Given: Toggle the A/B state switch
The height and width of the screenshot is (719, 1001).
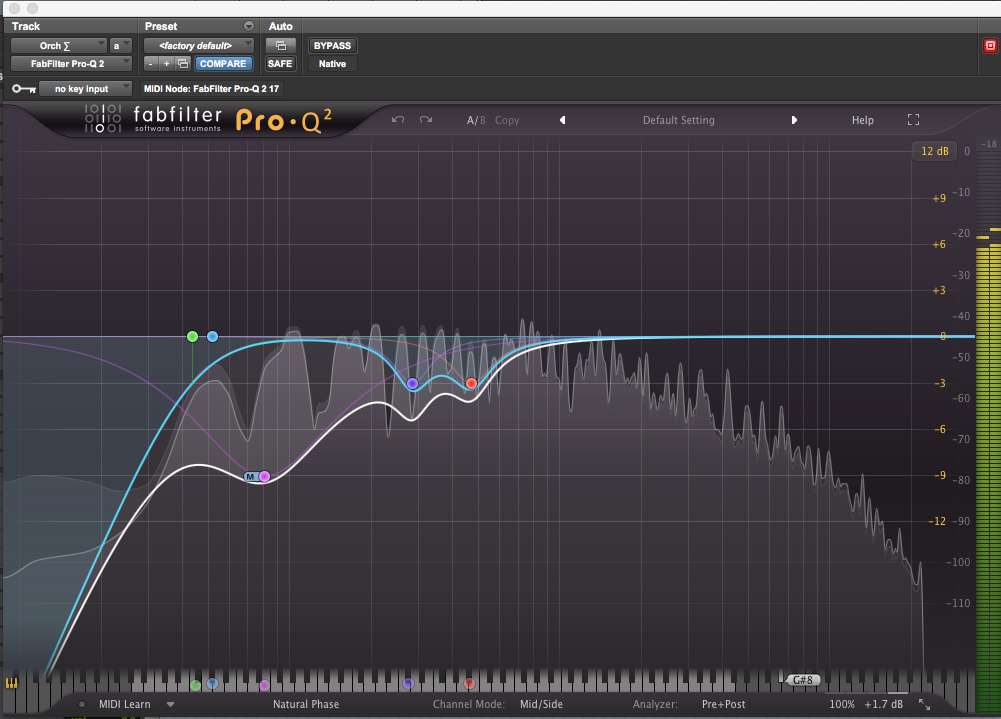Looking at the screenshot, I should (x=476, y=120).
